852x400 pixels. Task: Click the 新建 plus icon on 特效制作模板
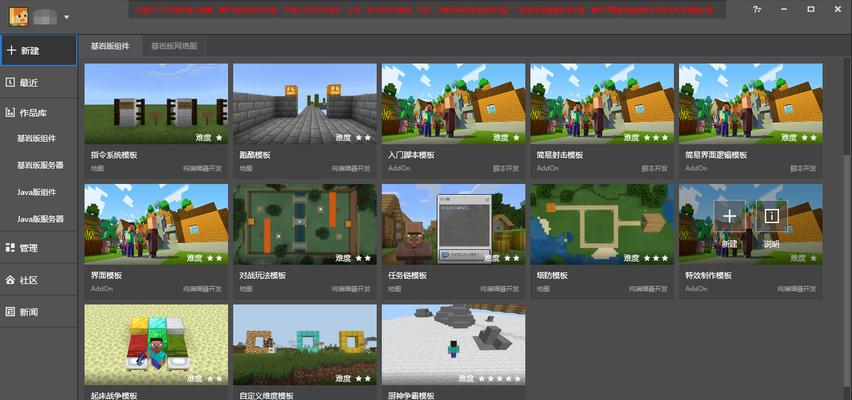click(729, 216)
